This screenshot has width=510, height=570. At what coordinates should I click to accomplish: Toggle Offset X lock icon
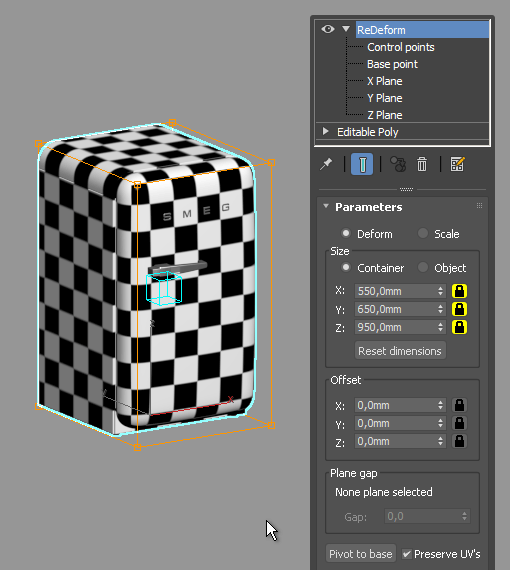459,405
